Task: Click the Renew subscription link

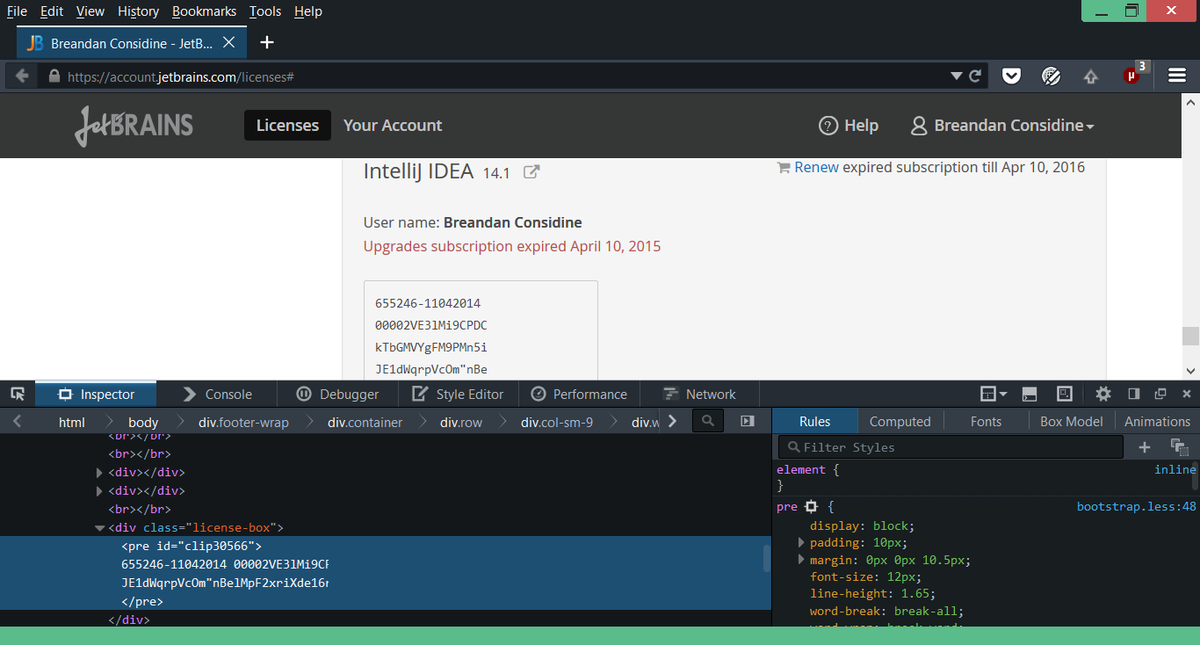Action: (816, 167)
